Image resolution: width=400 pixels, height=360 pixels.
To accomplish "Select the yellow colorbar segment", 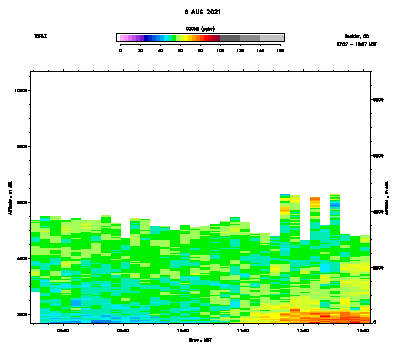I will (186, 38).
